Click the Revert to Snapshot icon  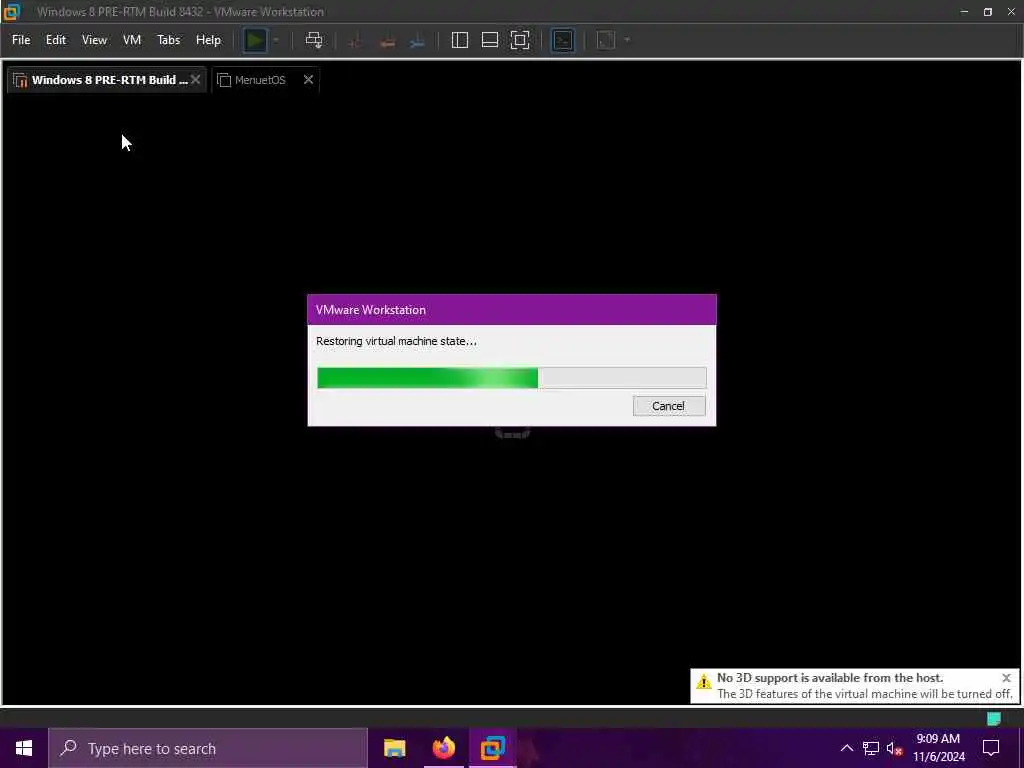pyautogui.click(x=387, y=40)
